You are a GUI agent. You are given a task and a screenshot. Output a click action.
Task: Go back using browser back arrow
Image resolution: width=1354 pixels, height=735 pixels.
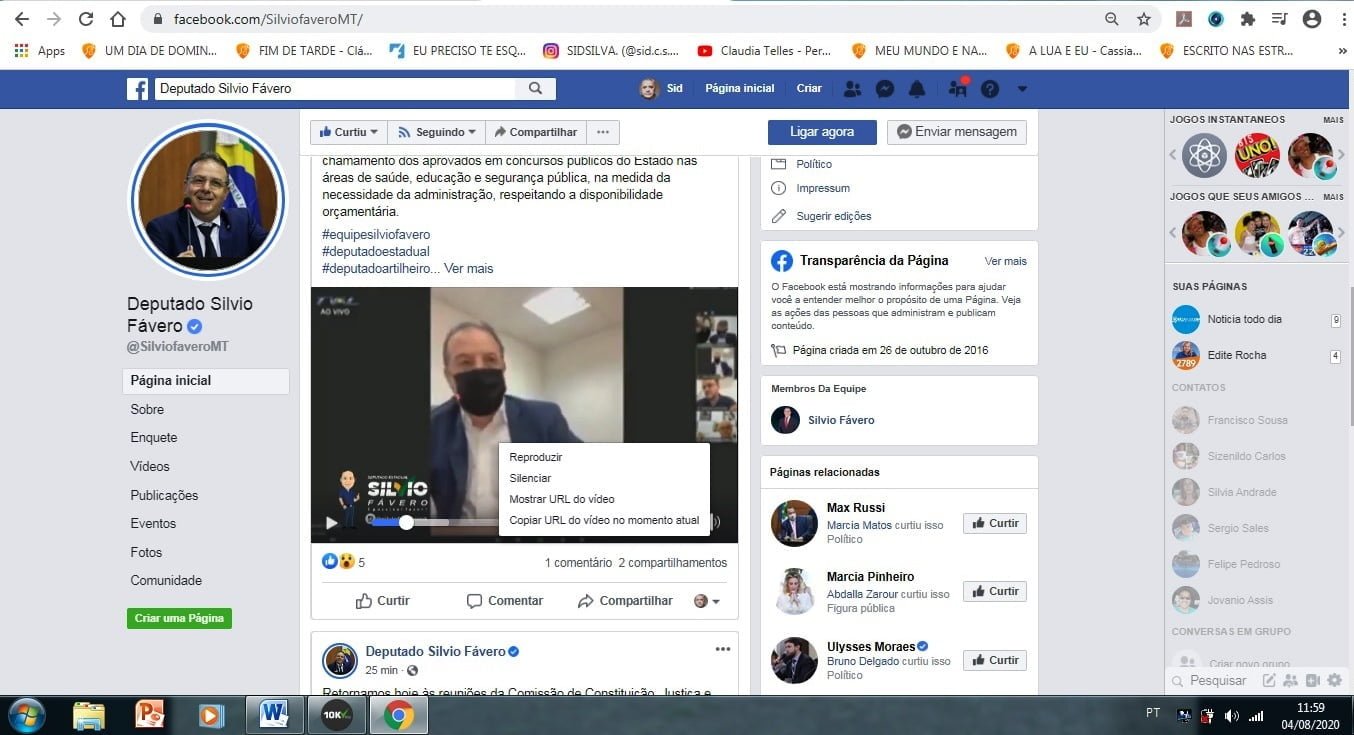tap(22, 19)
